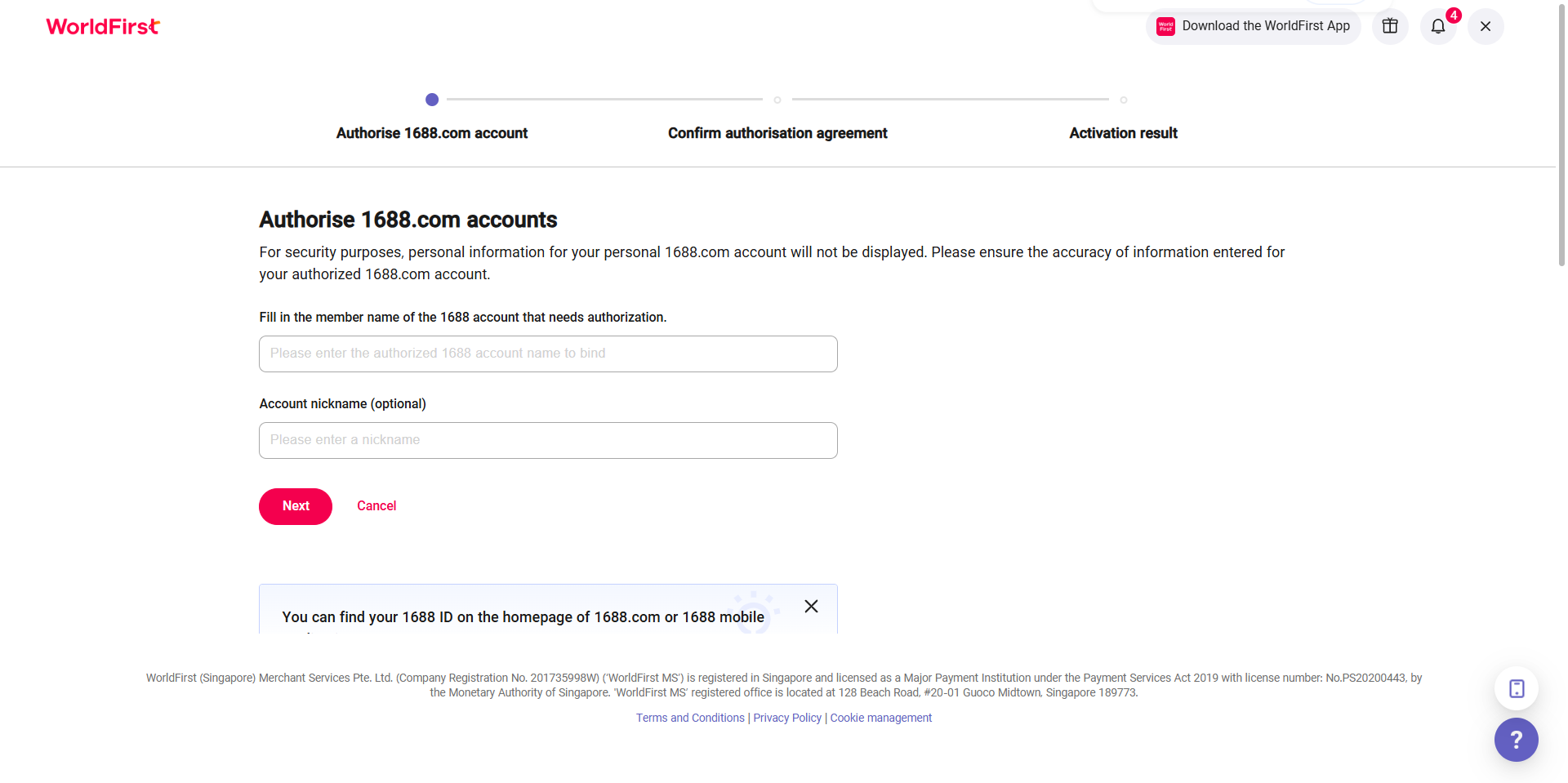Close the authorisation page with X

click(1485, 26)
